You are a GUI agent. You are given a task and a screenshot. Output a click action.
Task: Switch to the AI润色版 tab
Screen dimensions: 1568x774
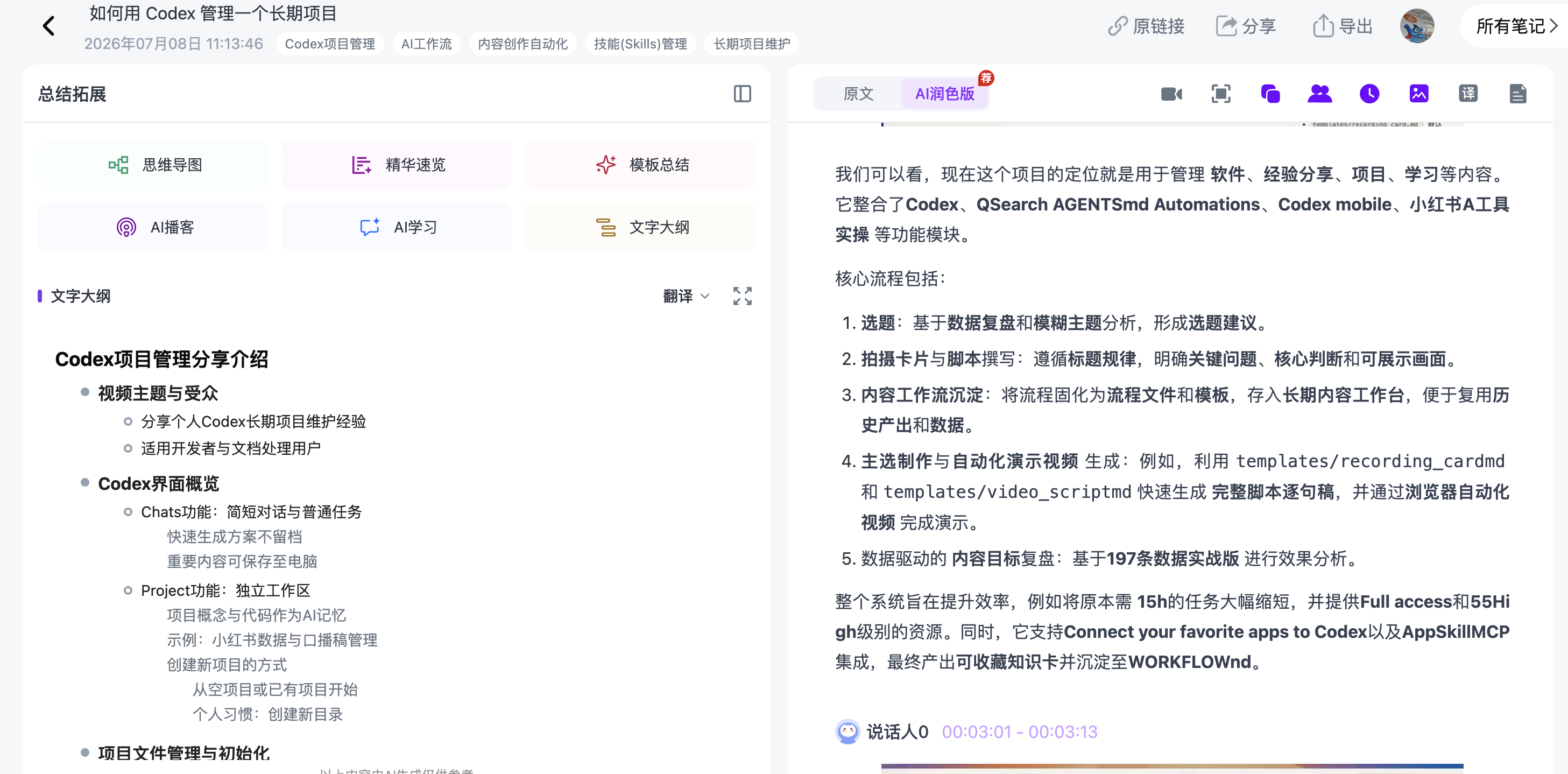tap(945, 94)
